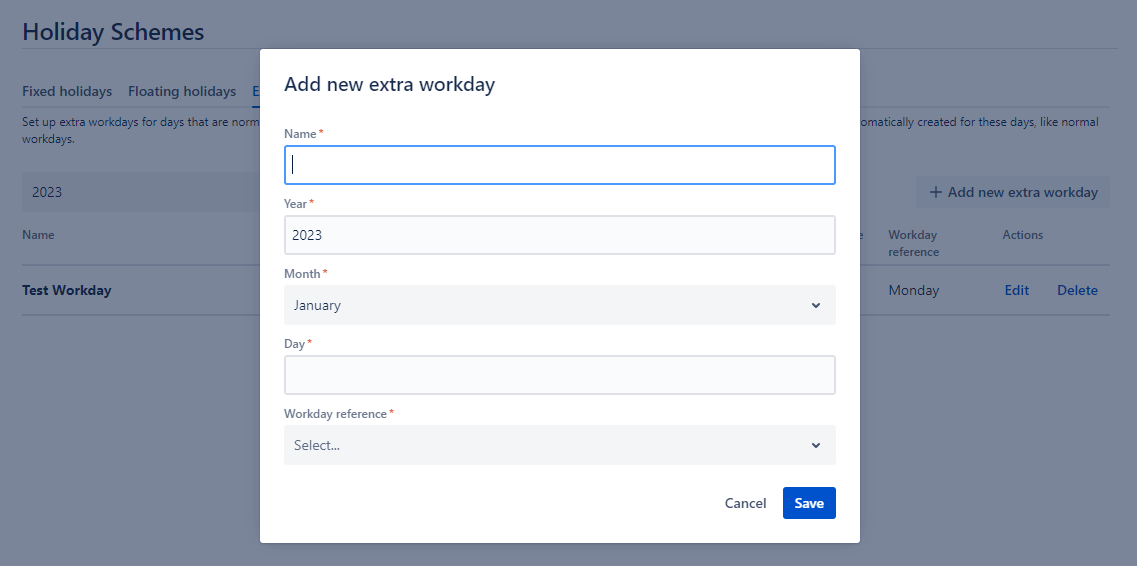Viewport: 1137px width, 566px height.
Task: Switch to the Fixed holidays tab
Action: click(x=67, y=91)
